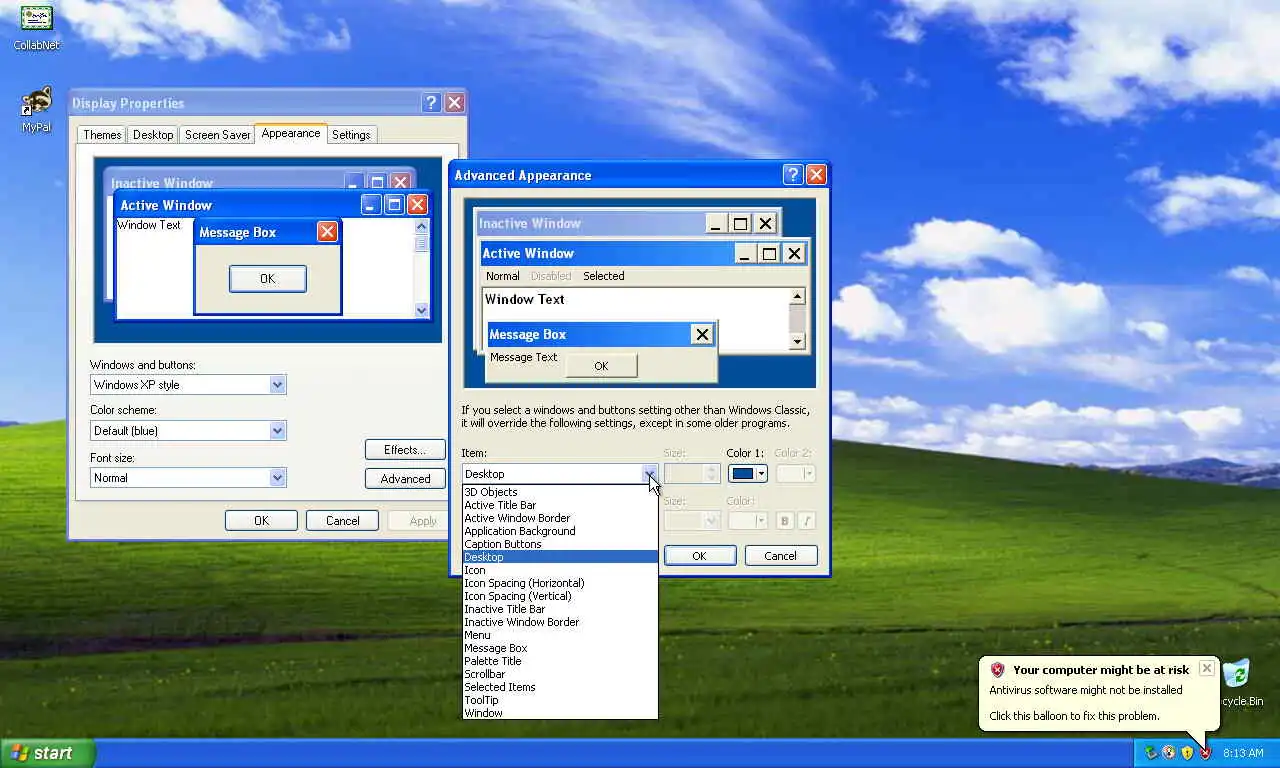Select the Appearance tab
The height and width of the screenshot is (768, 1280).
pyautogui.click(x=291, y=133)
